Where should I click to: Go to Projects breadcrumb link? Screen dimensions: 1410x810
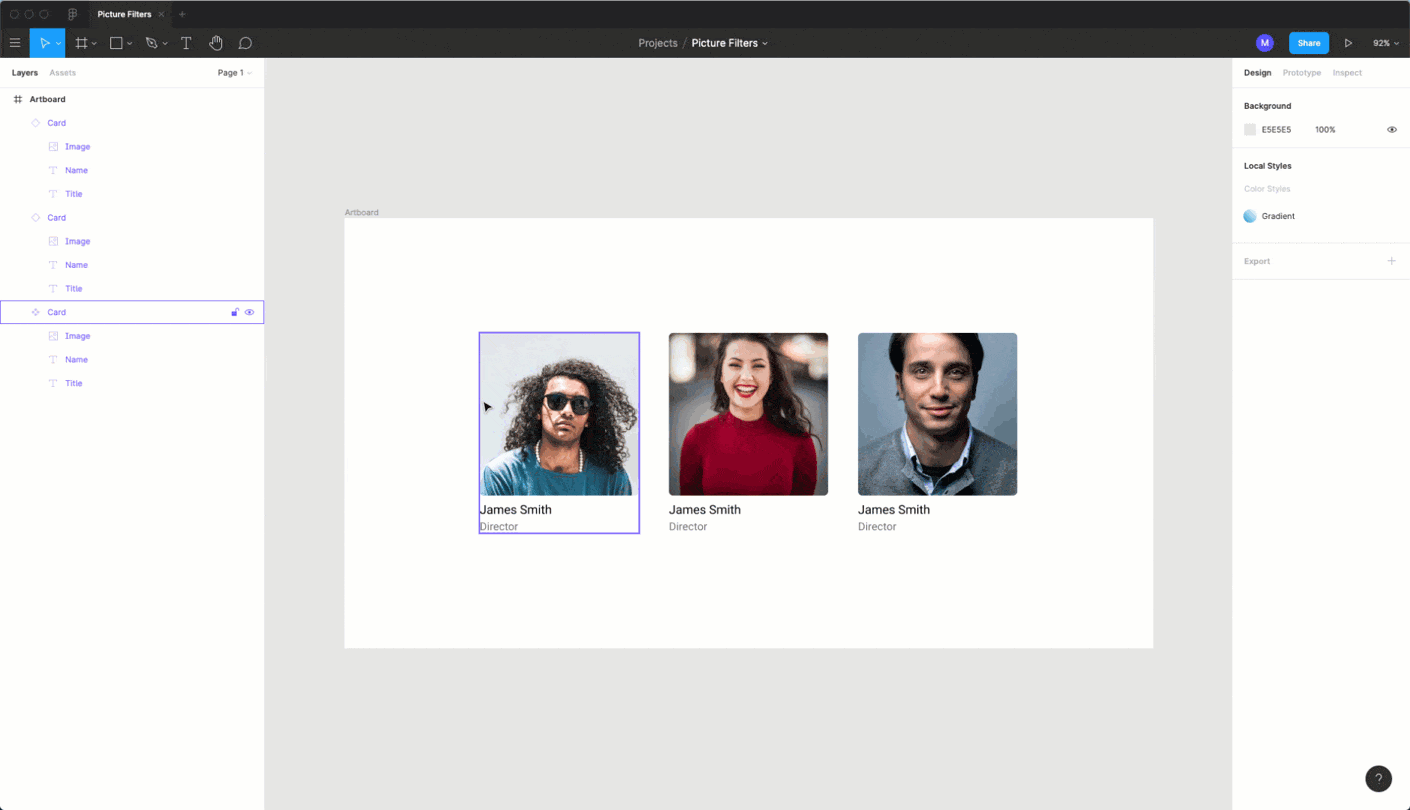658,43
